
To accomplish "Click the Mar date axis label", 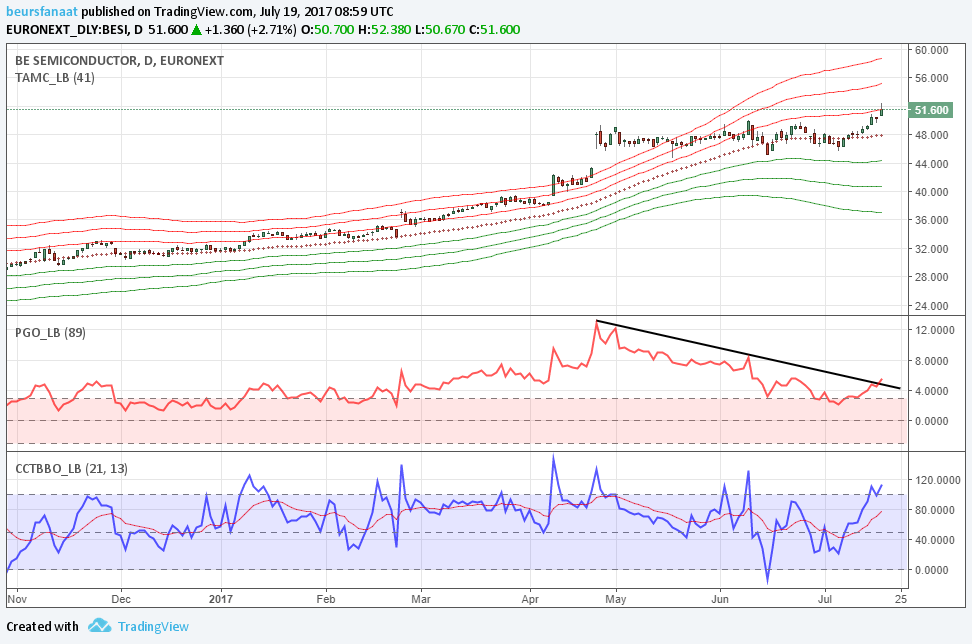I will tap(421, 599).
